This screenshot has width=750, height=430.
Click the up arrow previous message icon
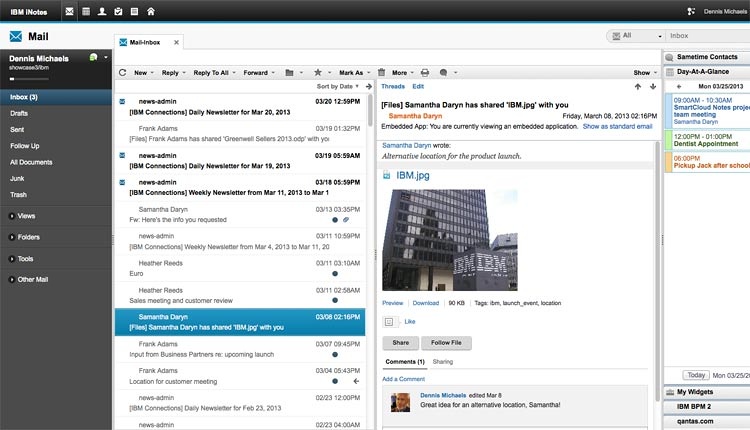pyautogui.click(x=638, y=87)
